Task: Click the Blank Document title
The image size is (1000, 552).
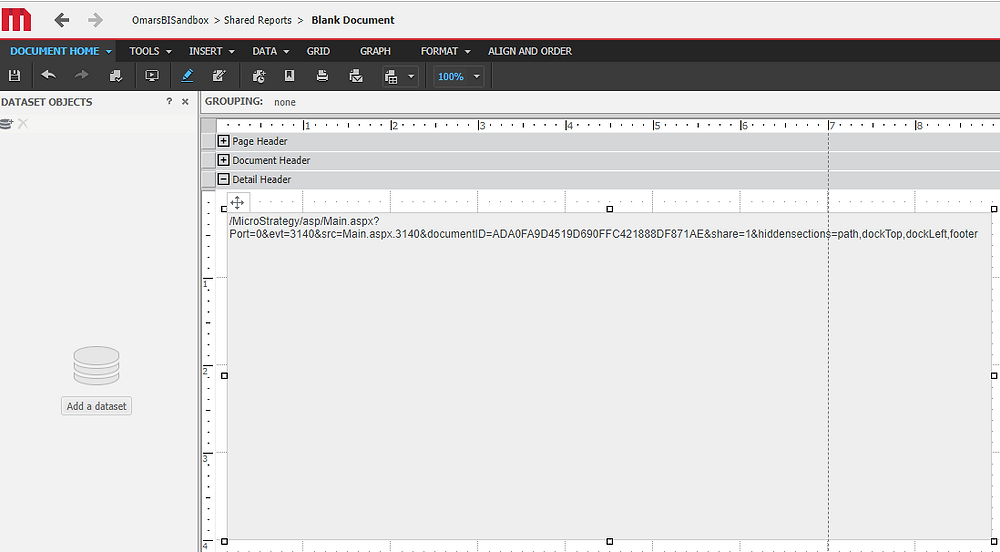Action: click(353, 20)
